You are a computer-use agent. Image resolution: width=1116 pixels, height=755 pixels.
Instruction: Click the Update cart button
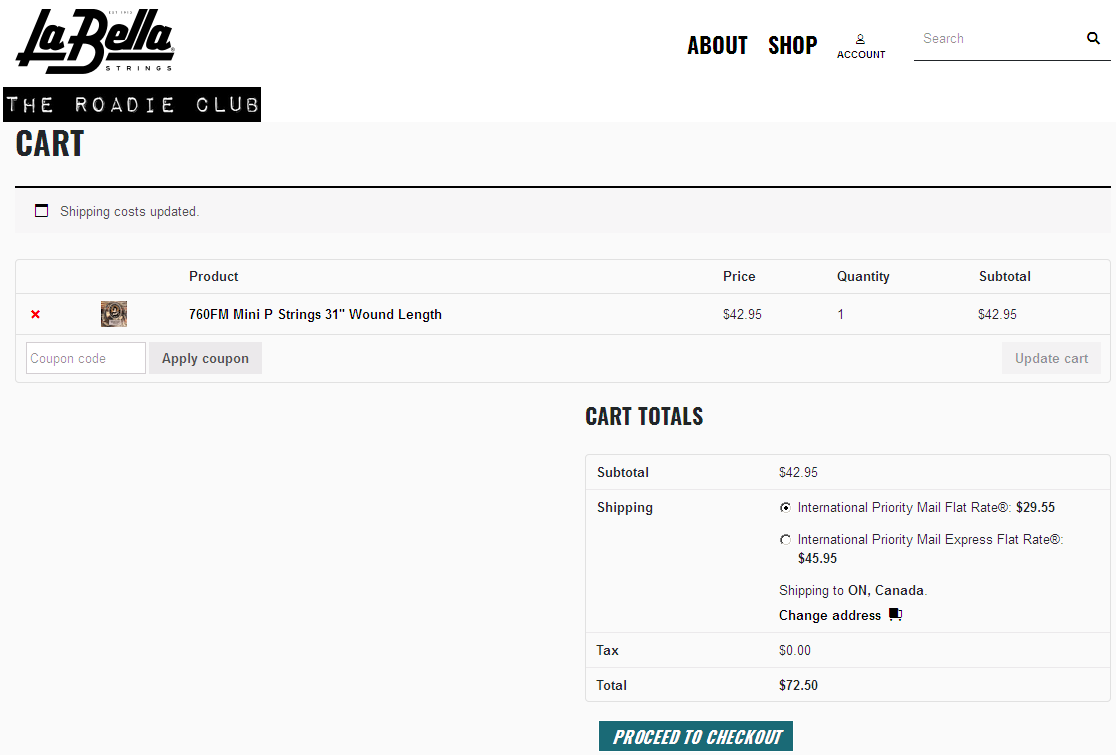[x=1051, y=358]
